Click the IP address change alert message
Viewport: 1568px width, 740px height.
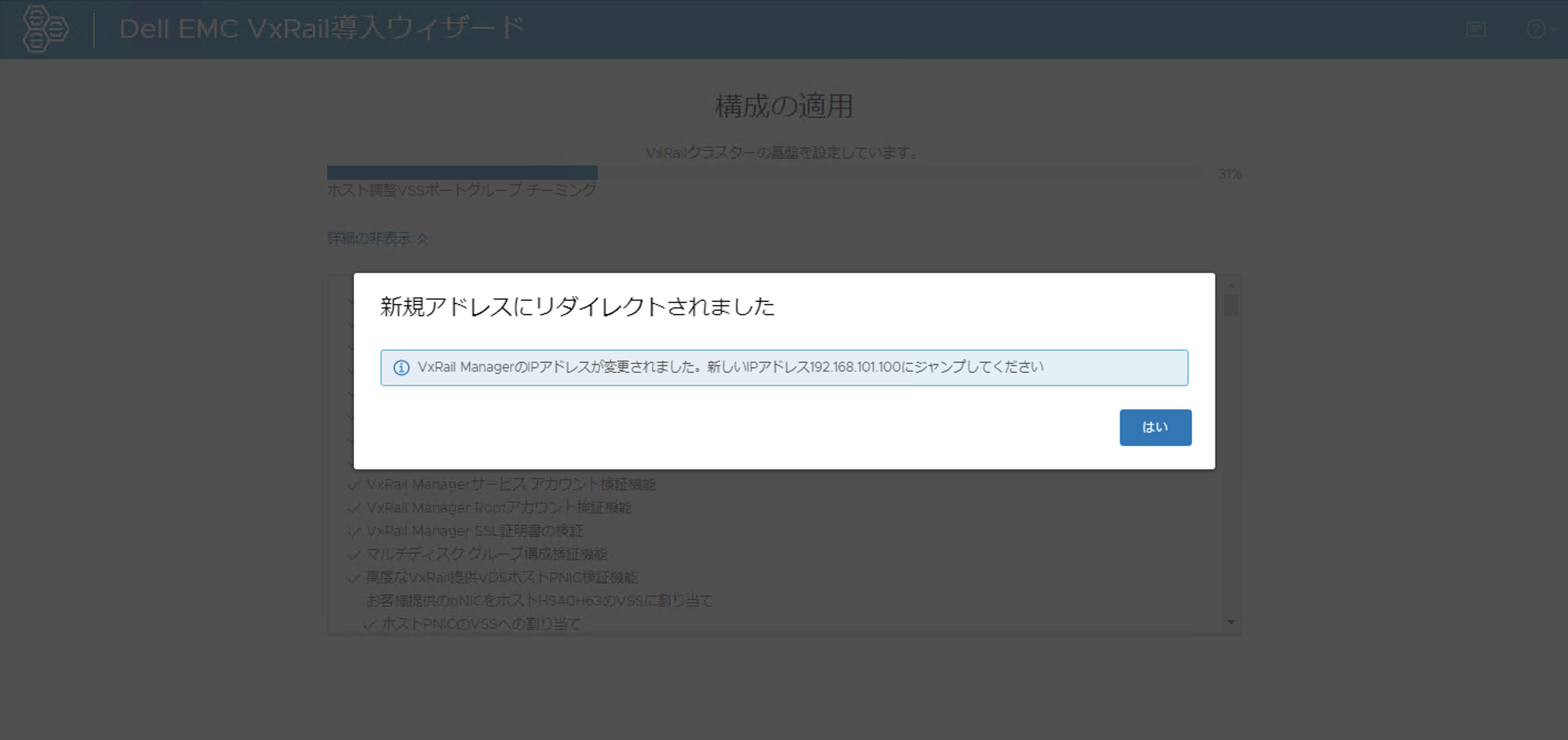[x=730, y=367]
